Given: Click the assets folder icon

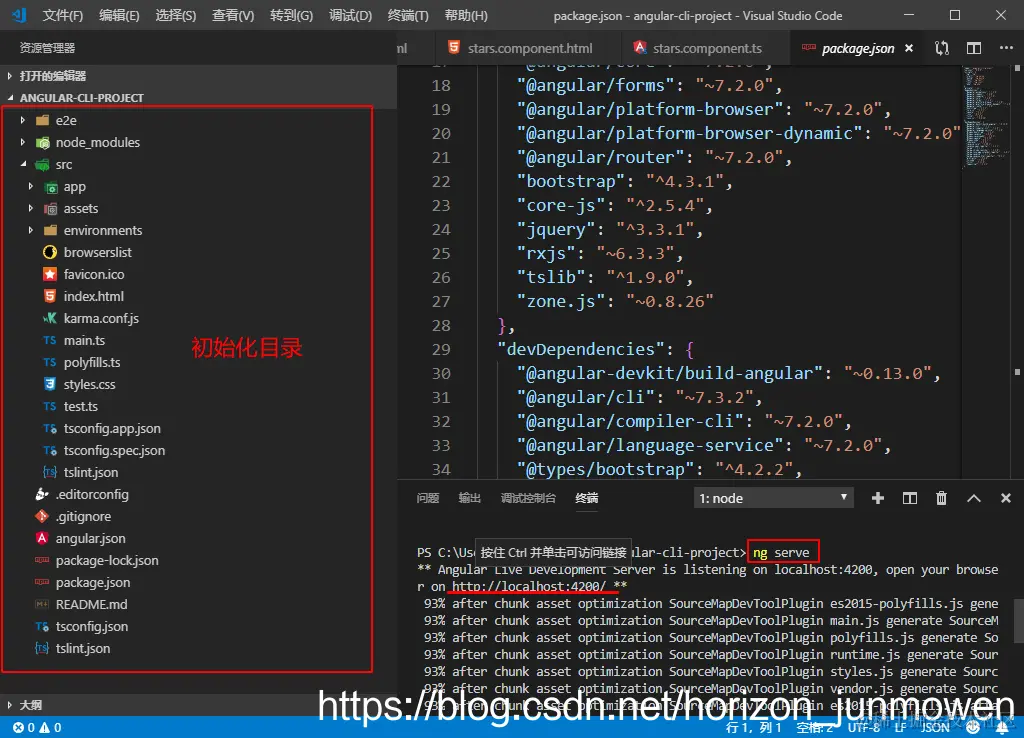Looking at the screenshot, I should tap(50, 209).
